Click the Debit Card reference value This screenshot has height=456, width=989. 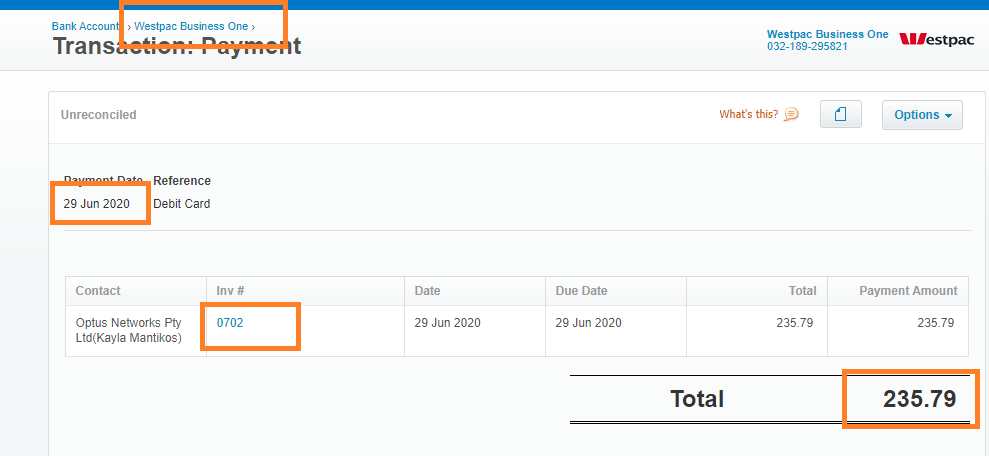click(182, 204)
